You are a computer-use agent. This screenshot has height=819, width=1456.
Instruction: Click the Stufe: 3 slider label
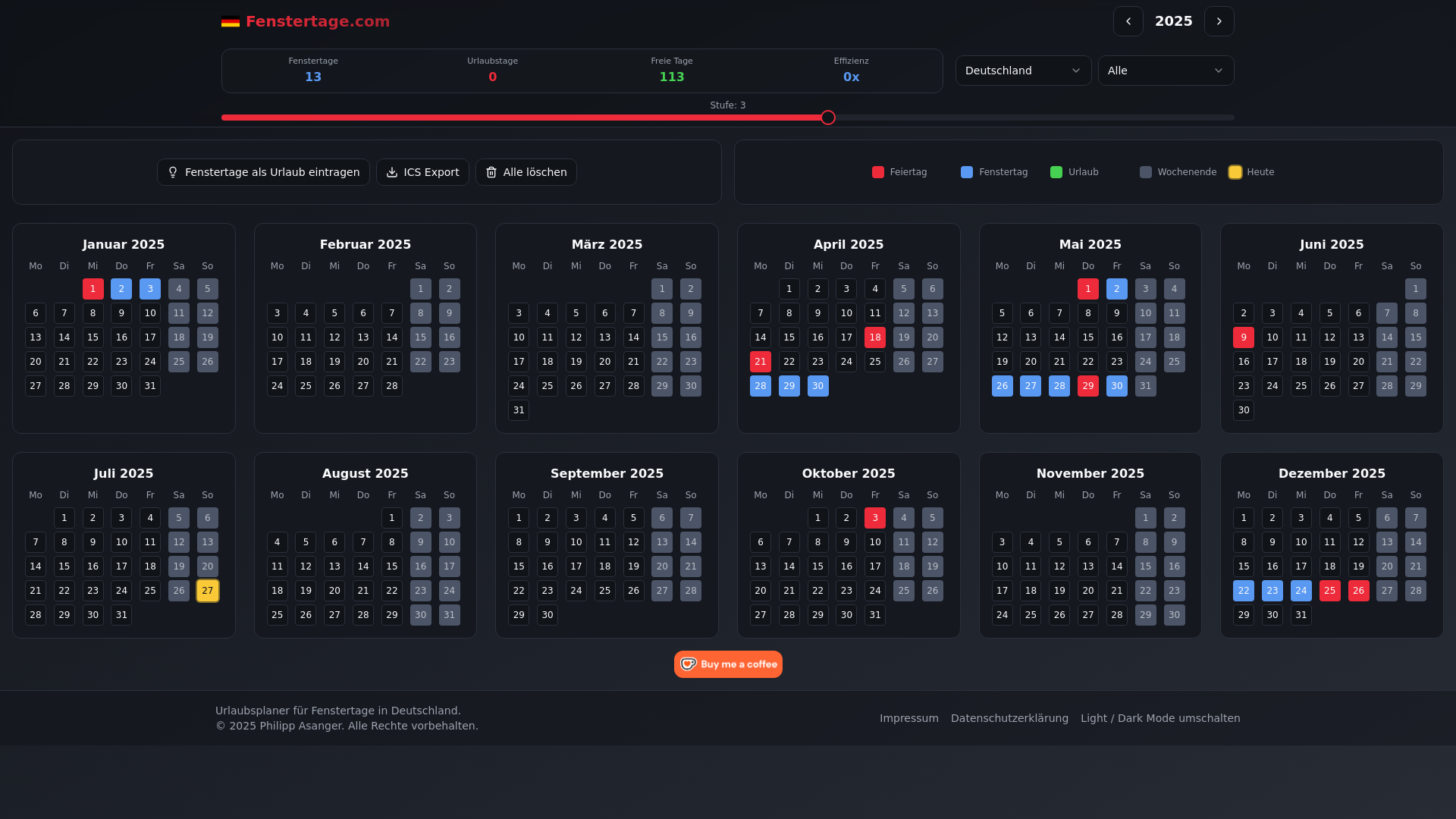point(728,105)
